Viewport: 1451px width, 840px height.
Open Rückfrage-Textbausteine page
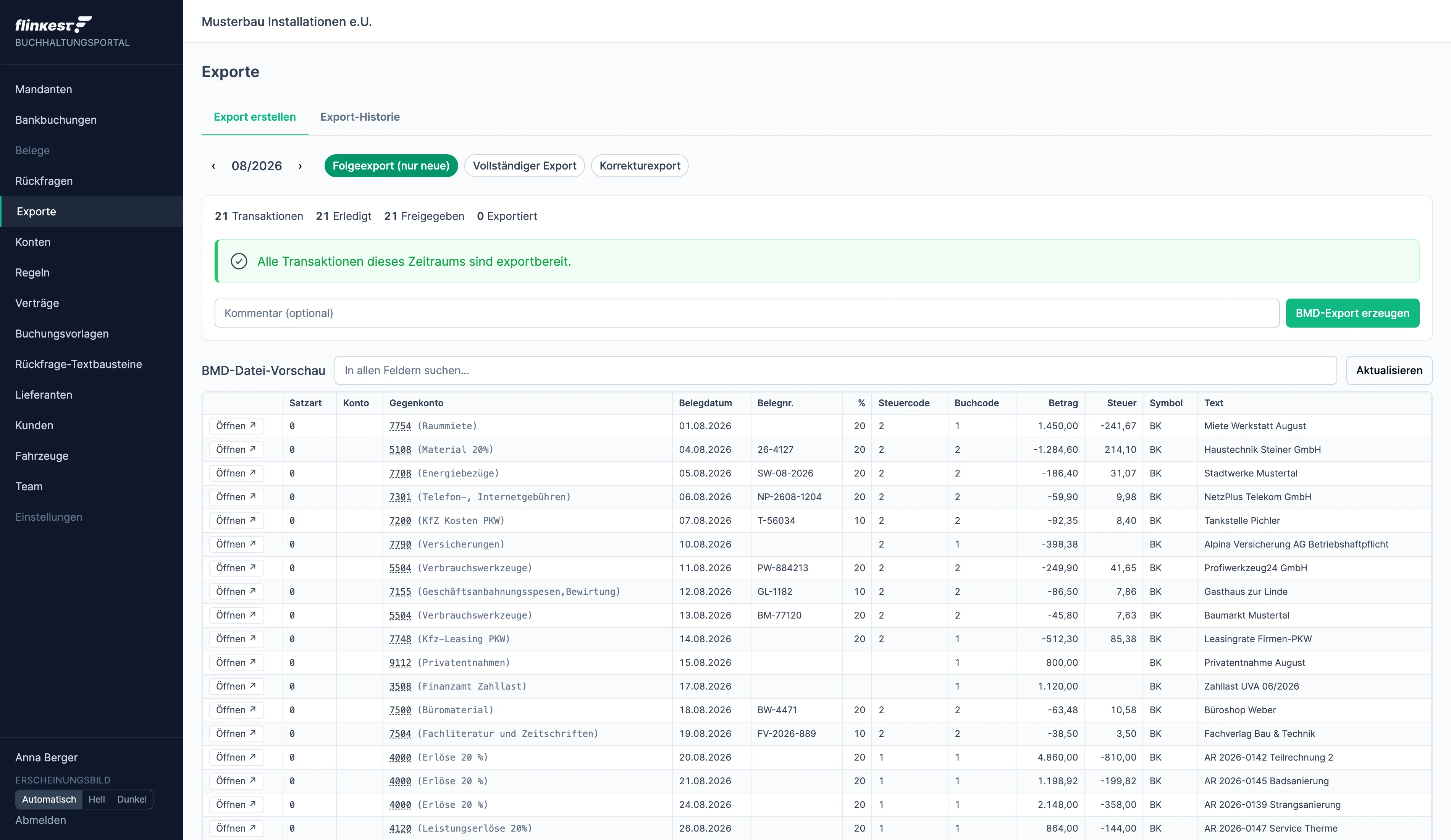92,364
